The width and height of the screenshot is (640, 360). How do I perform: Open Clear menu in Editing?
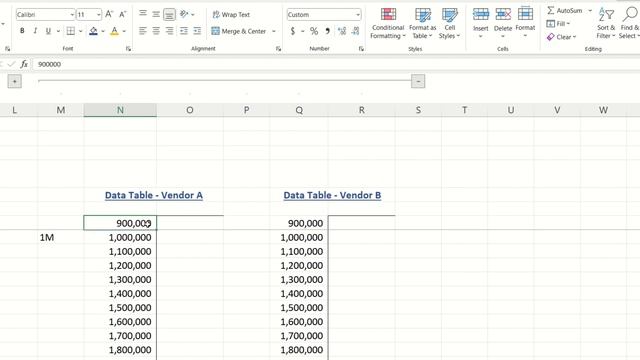561,37
